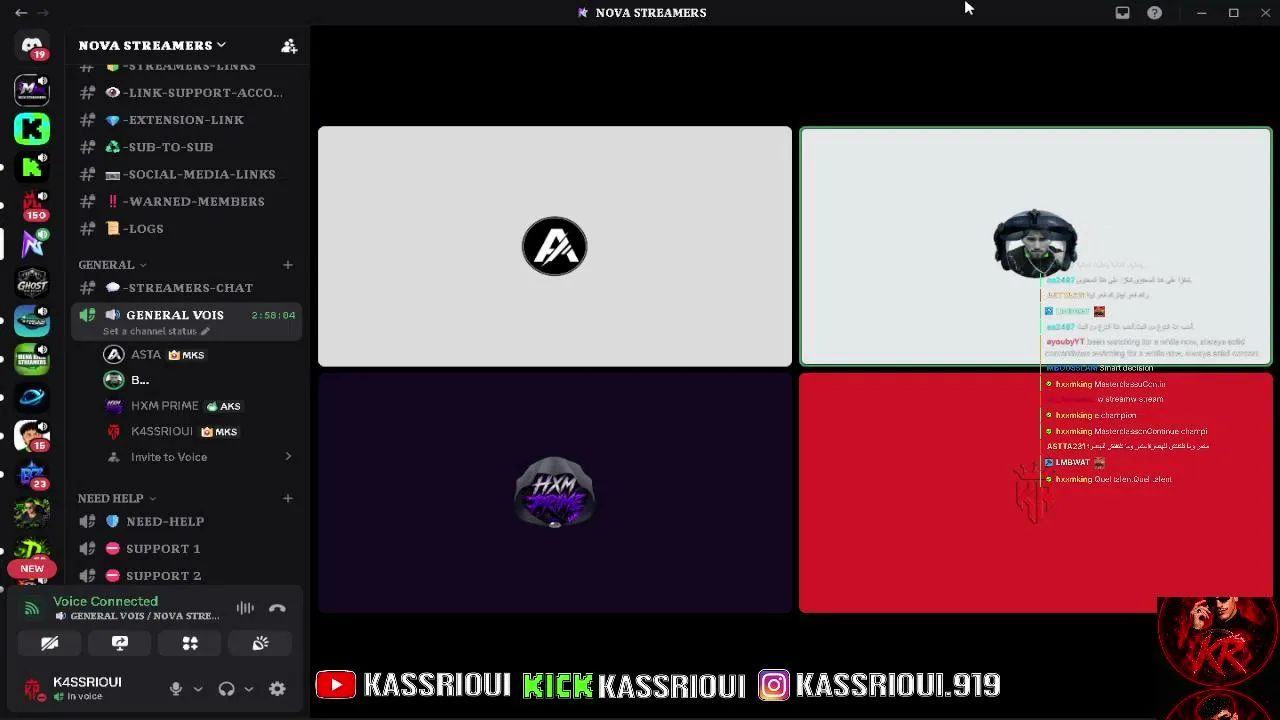The width and height of the screenshot is (1280, 720).
Task: Open microphone input options arrow
Action: pyautogui.click(x=198, y=688)
